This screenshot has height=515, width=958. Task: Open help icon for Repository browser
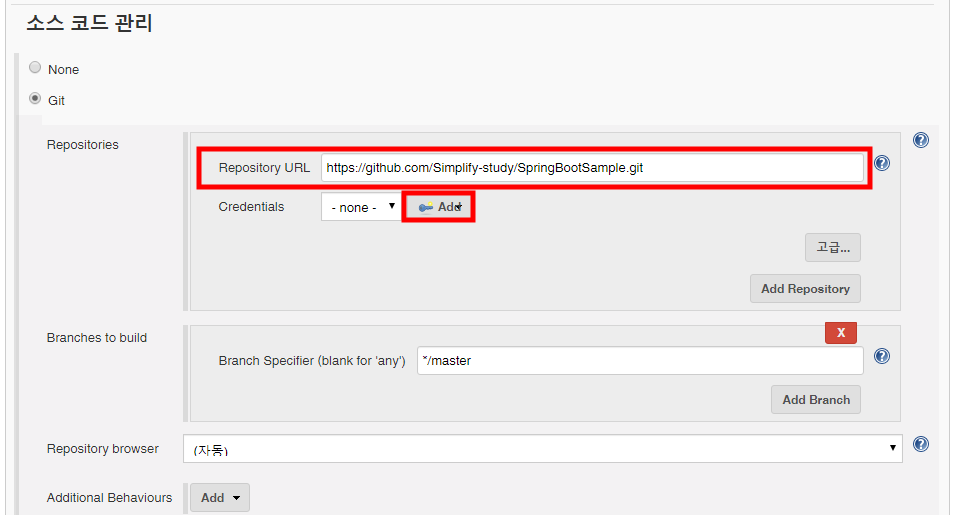[x=921, y=444]
